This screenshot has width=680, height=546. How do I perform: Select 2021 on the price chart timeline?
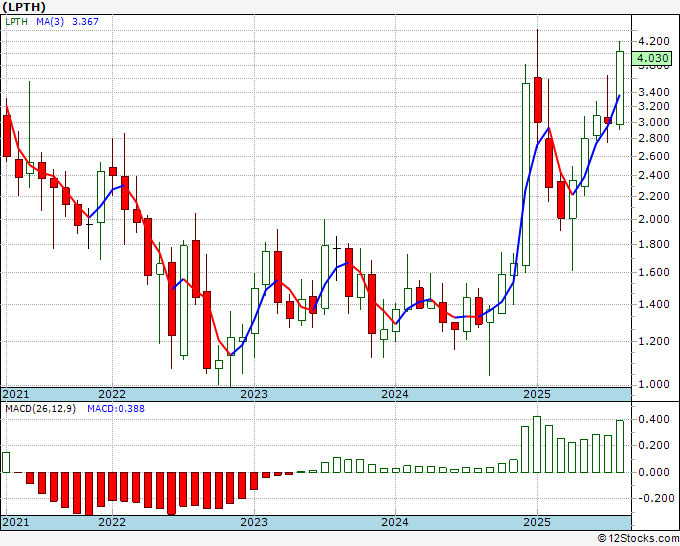point(16,394)
